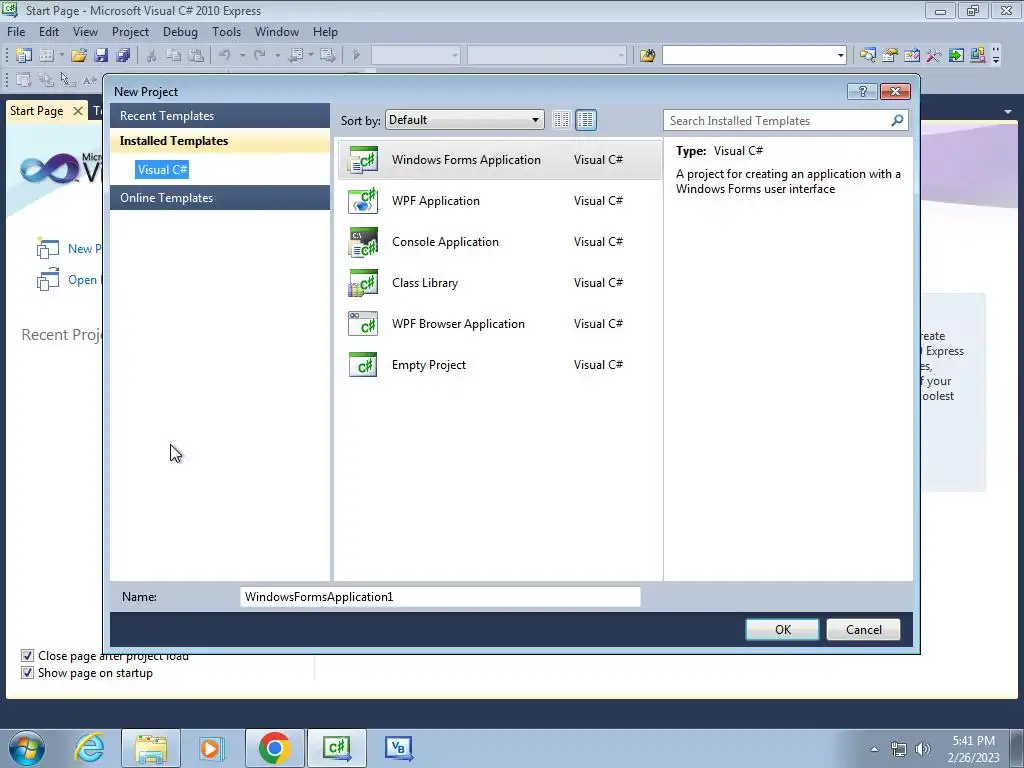Click the system clock in tray
The image size is (1024, 768).
(x=973, y=749)
